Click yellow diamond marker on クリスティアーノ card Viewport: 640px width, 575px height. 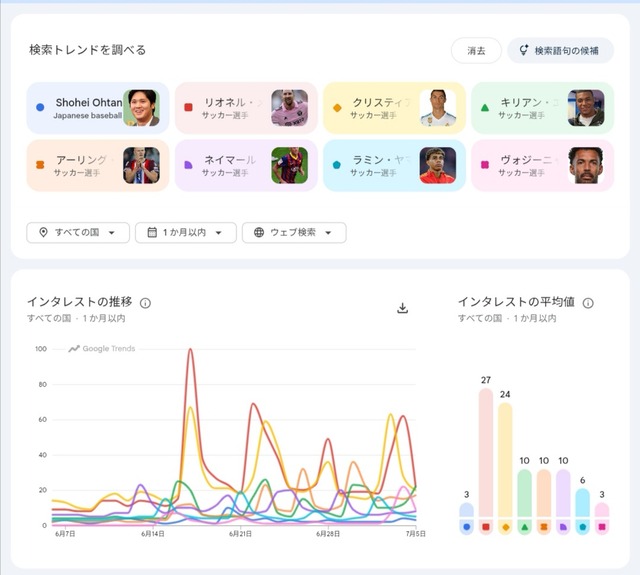[x=337, y=108]
